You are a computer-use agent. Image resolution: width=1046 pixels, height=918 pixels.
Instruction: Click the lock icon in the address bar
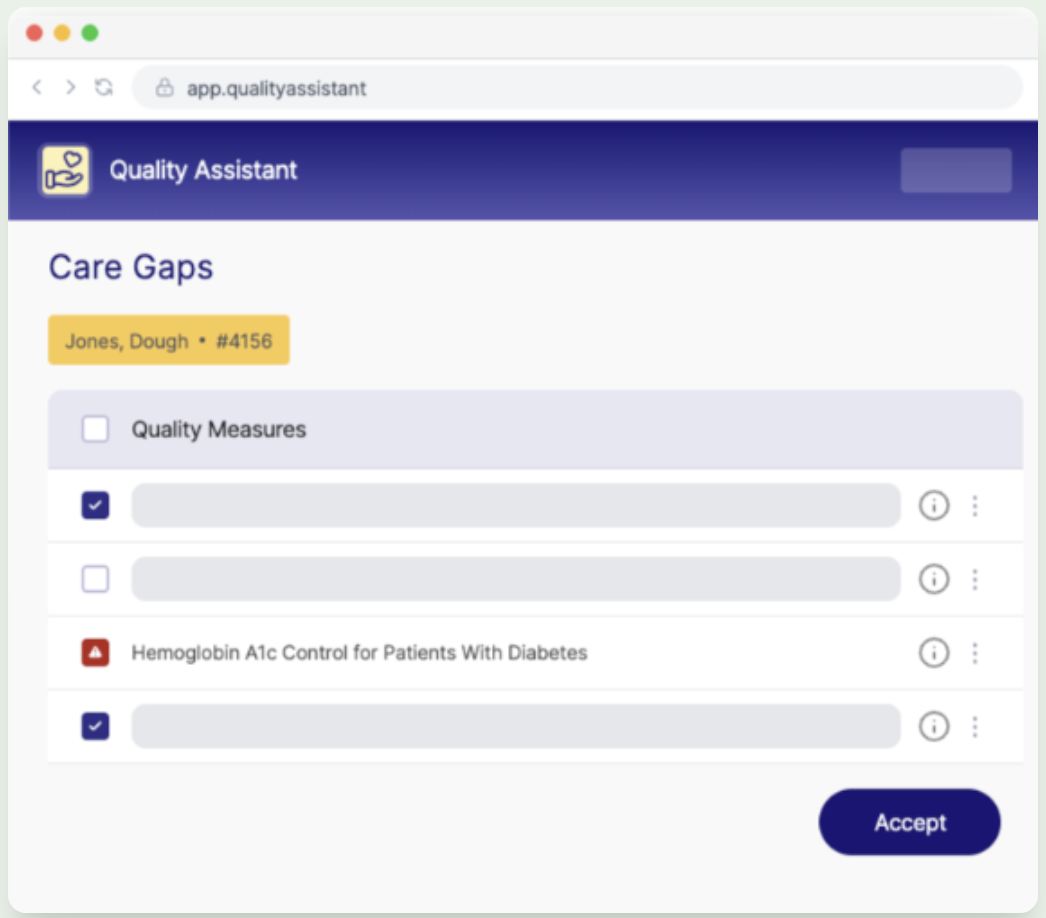[x=165, y=89]
